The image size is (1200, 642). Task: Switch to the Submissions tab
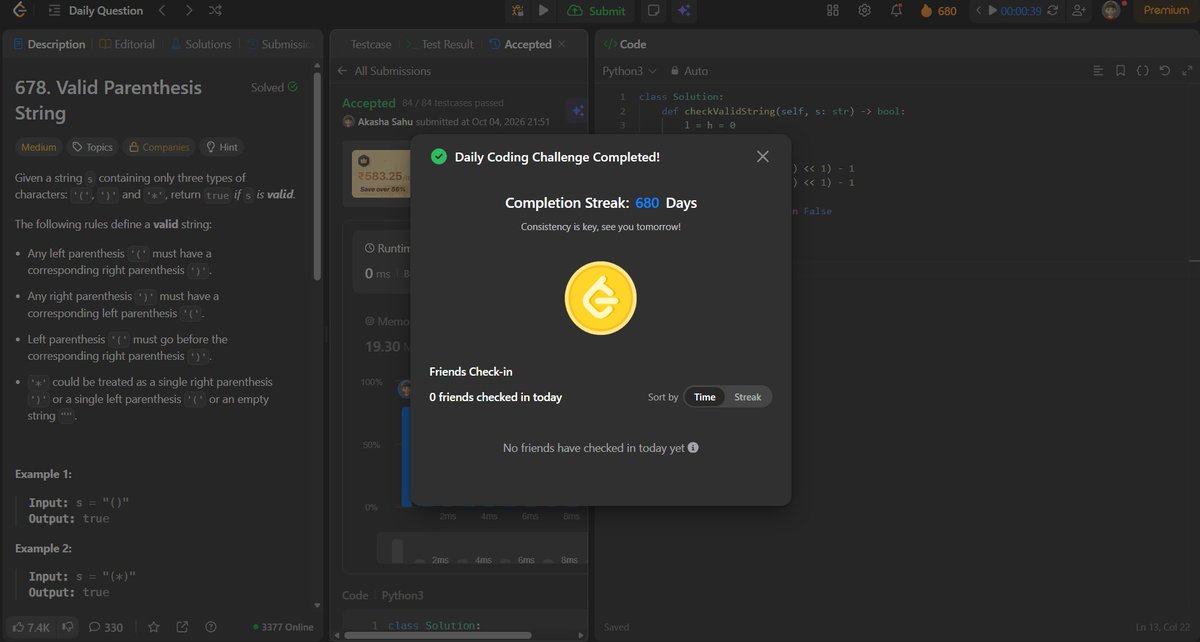279,44
